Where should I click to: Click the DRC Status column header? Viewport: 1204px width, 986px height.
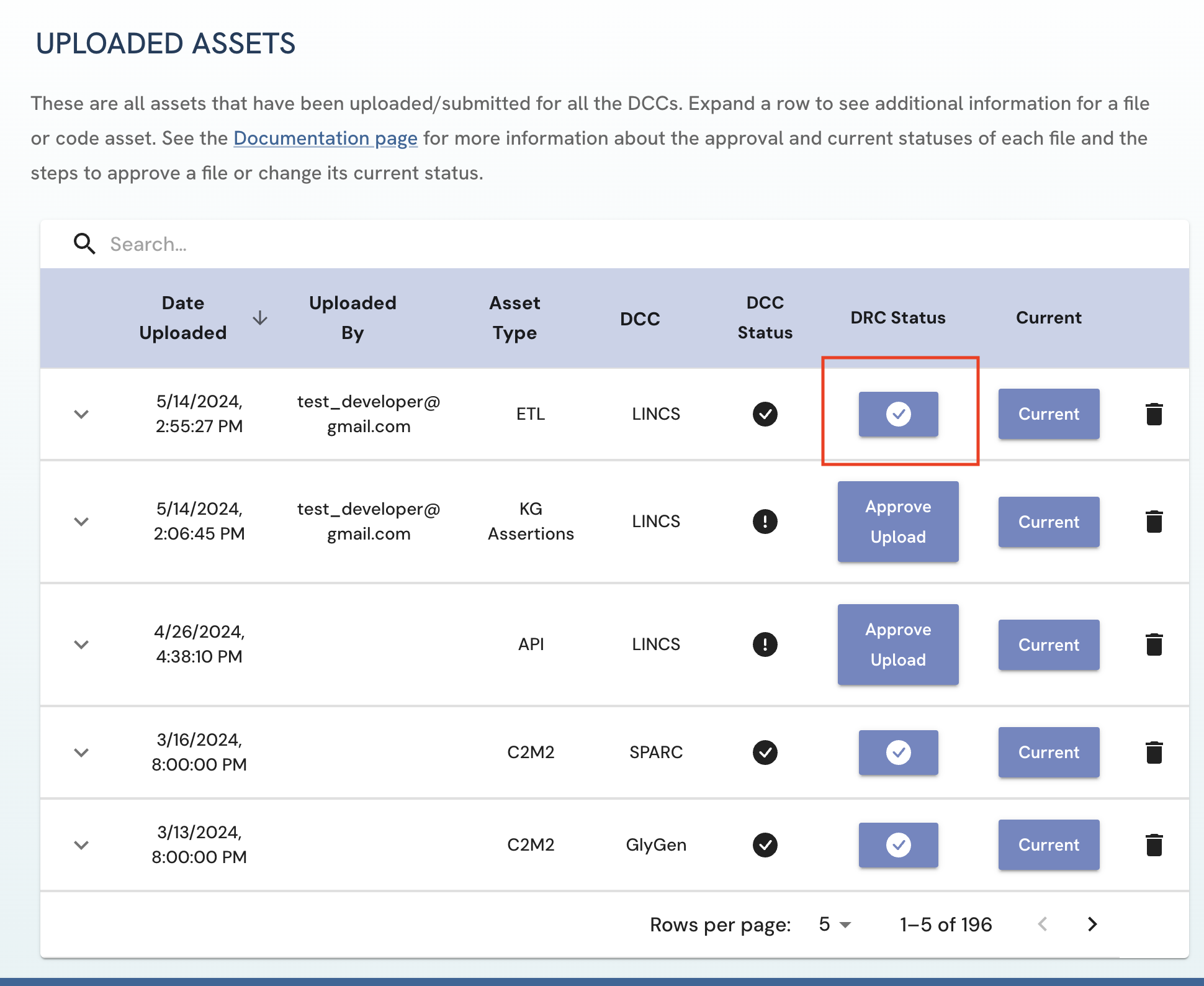pyautogui.click(x=897, y=318)
